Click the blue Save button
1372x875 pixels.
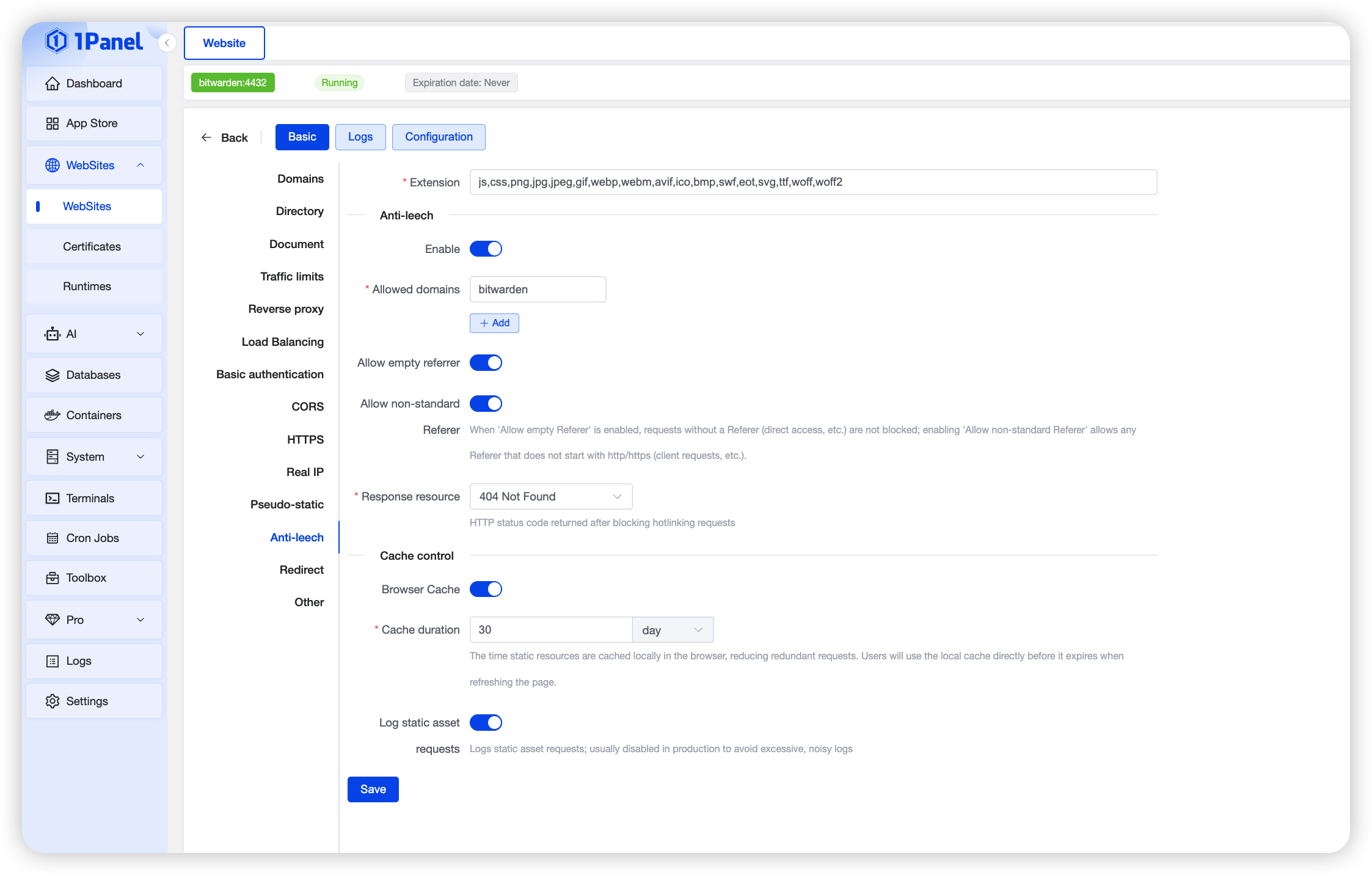point(373,789)
